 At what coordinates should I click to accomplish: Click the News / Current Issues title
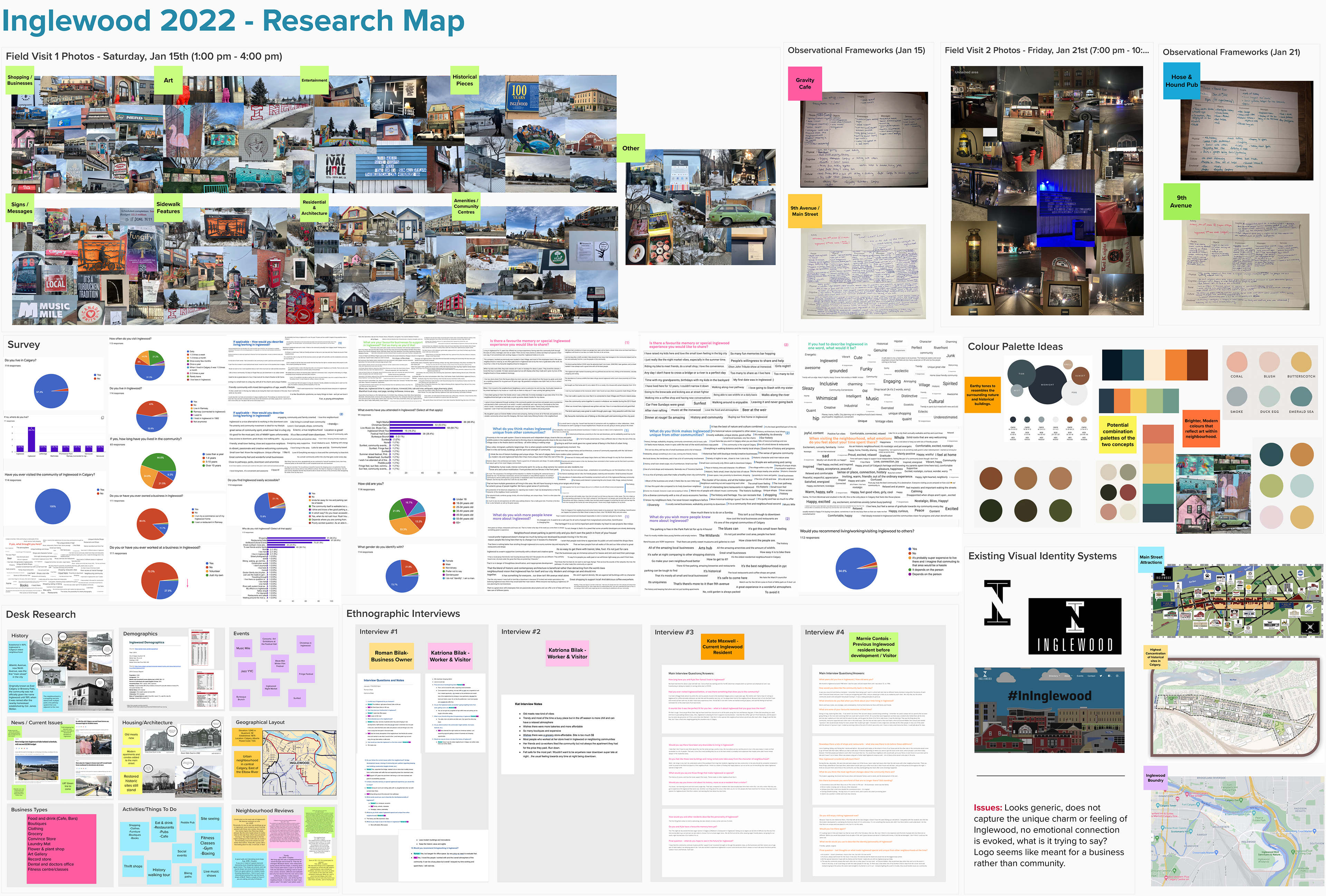(x=37, y=723)
